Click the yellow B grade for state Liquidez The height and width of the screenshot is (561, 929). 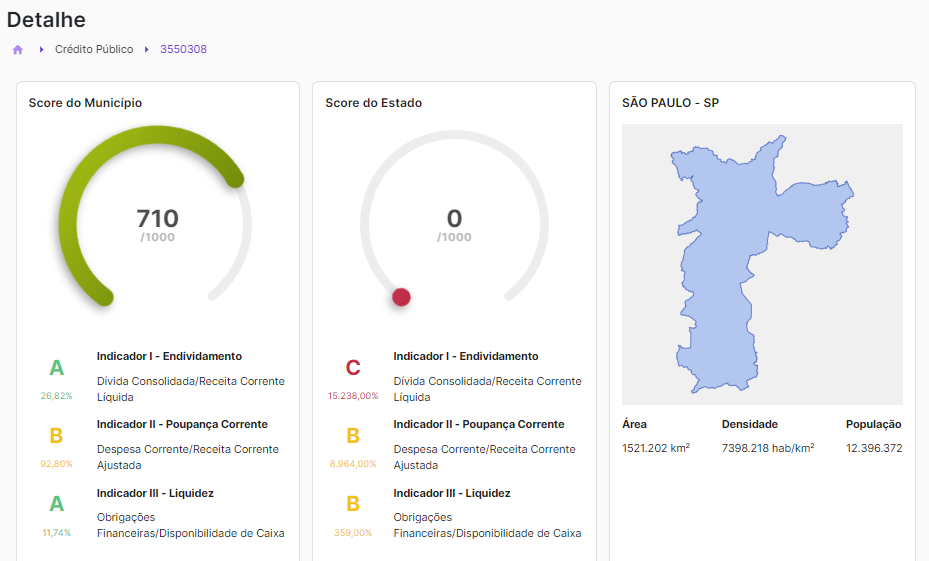pos(353,505)
